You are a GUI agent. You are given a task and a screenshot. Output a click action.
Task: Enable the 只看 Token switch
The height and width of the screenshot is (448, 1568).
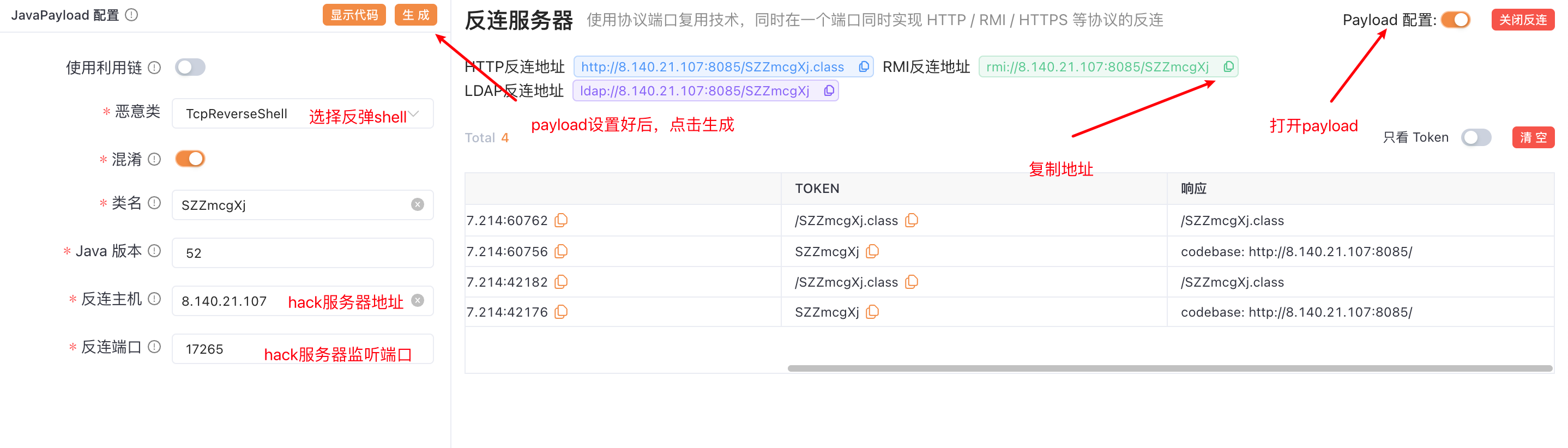1475,137
